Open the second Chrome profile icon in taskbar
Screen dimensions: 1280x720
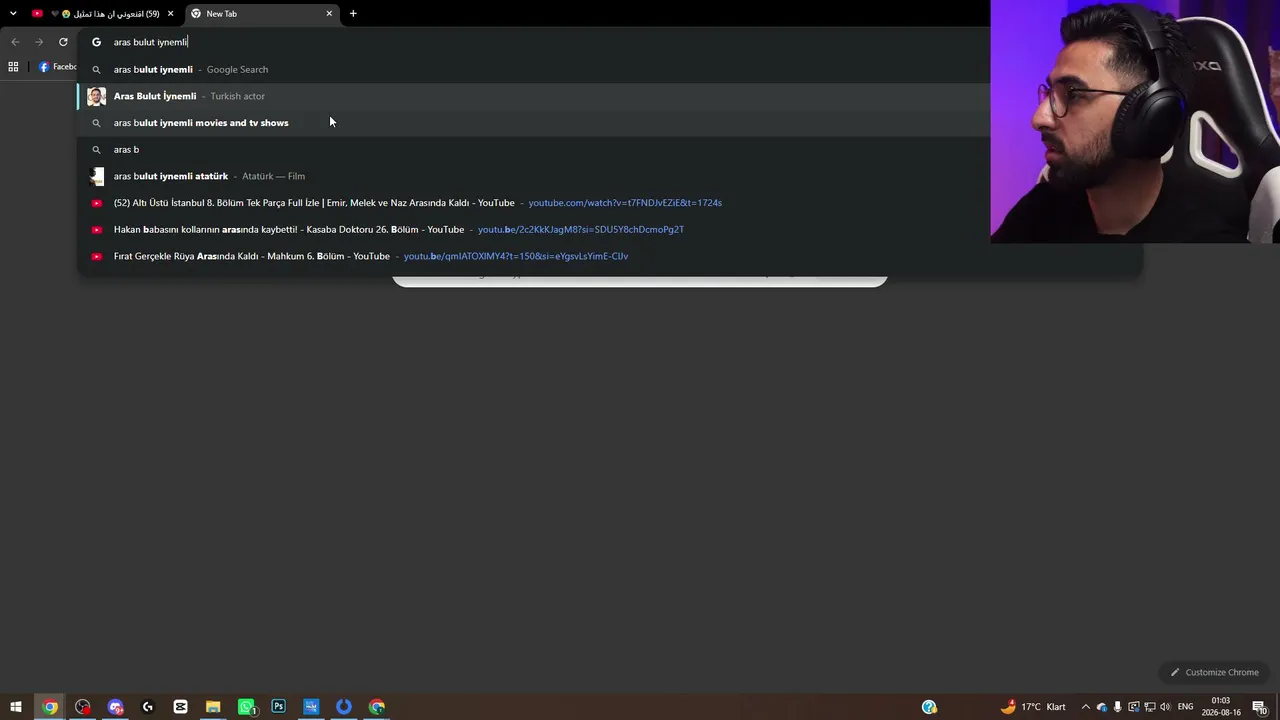click(377, 707)
